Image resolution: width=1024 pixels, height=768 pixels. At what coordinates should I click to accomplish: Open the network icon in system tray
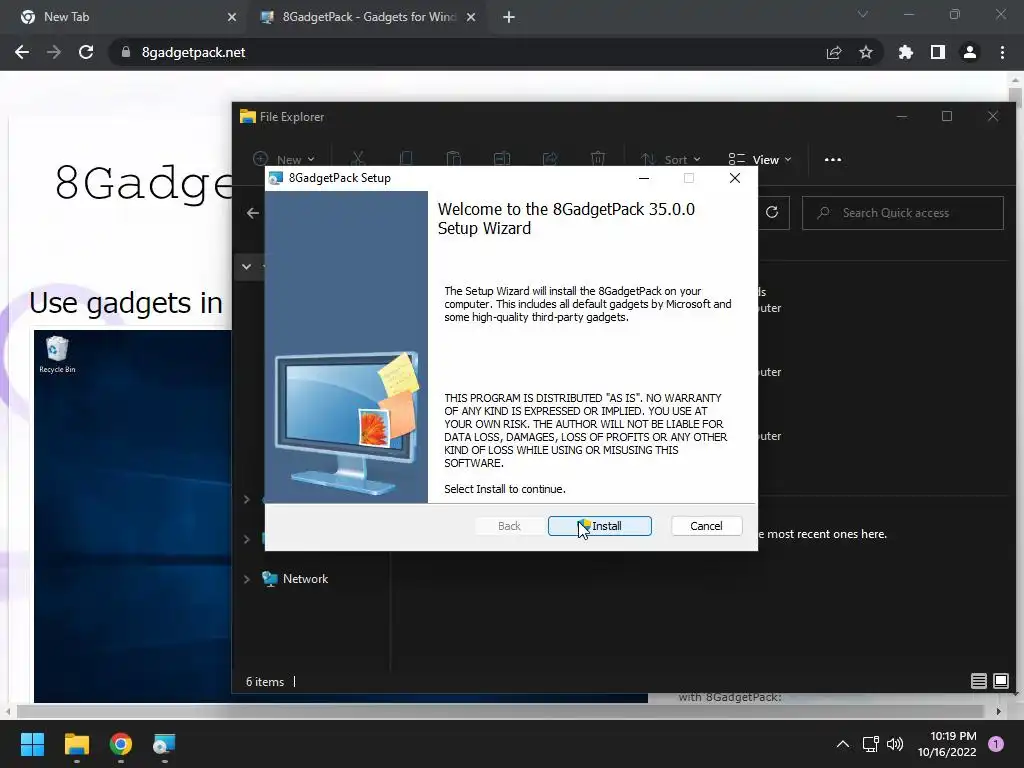pyautogui.click(x=871, y=744)
